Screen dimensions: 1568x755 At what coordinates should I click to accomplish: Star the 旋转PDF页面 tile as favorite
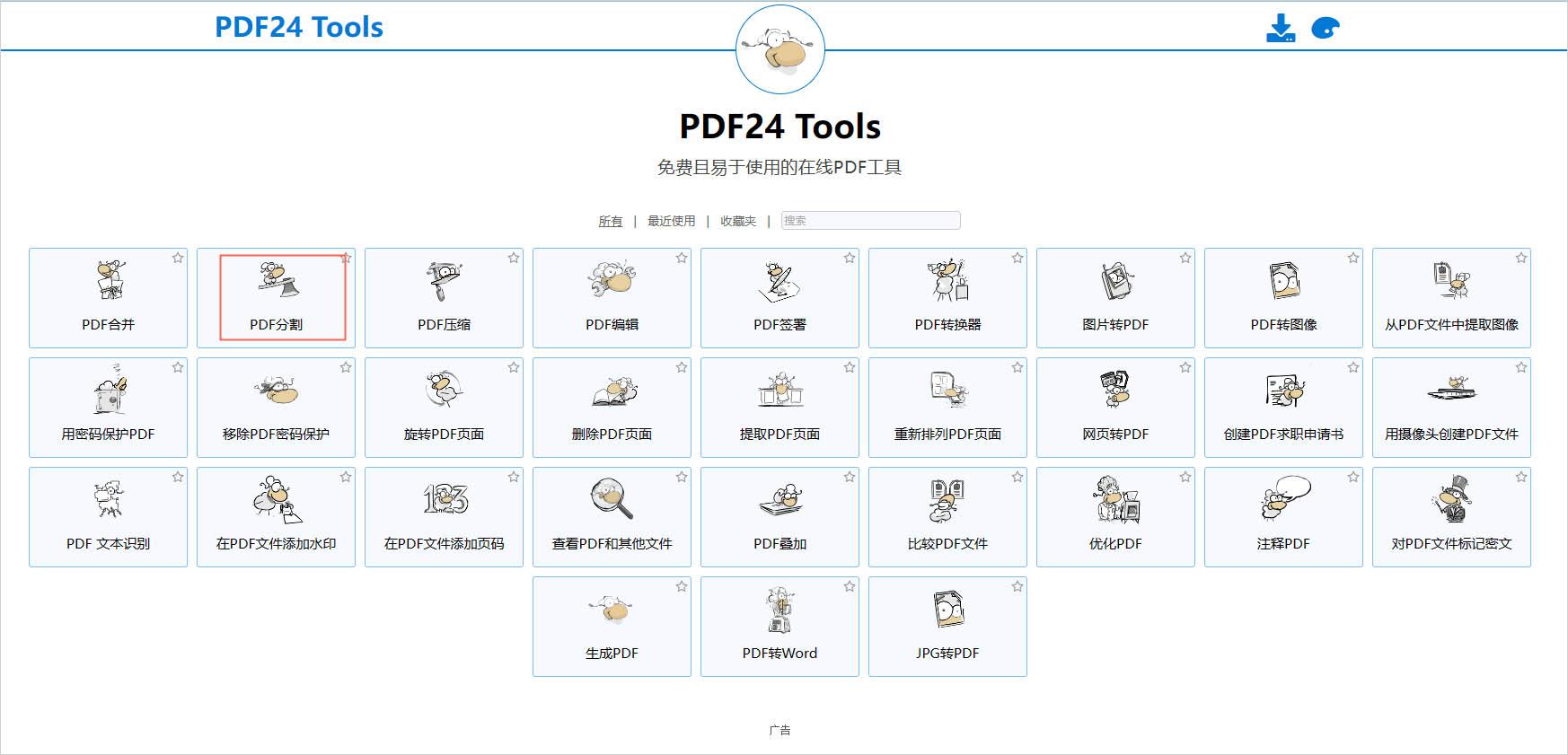pyautogui.click(x=514, y=367)
